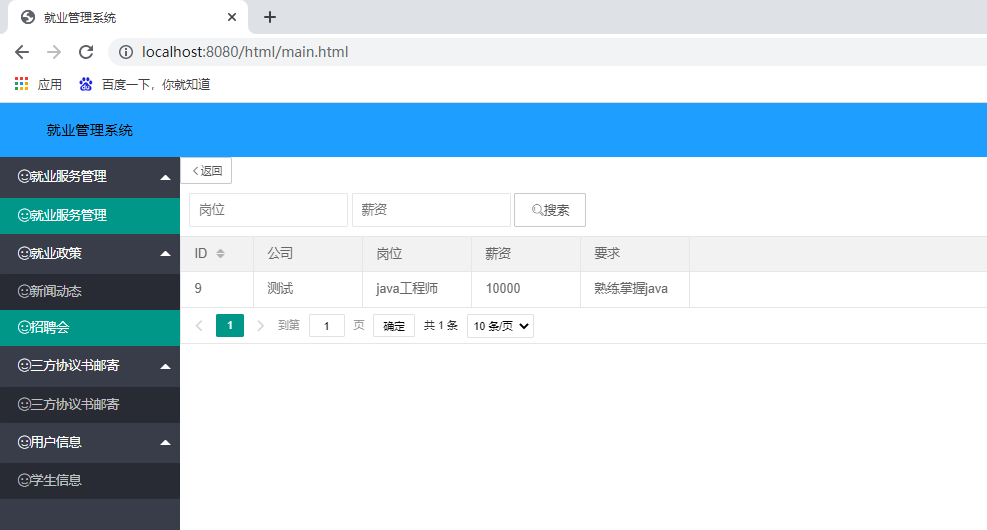Click the ID cell showing 9
The image size is (987, 530).
[217, 289]
